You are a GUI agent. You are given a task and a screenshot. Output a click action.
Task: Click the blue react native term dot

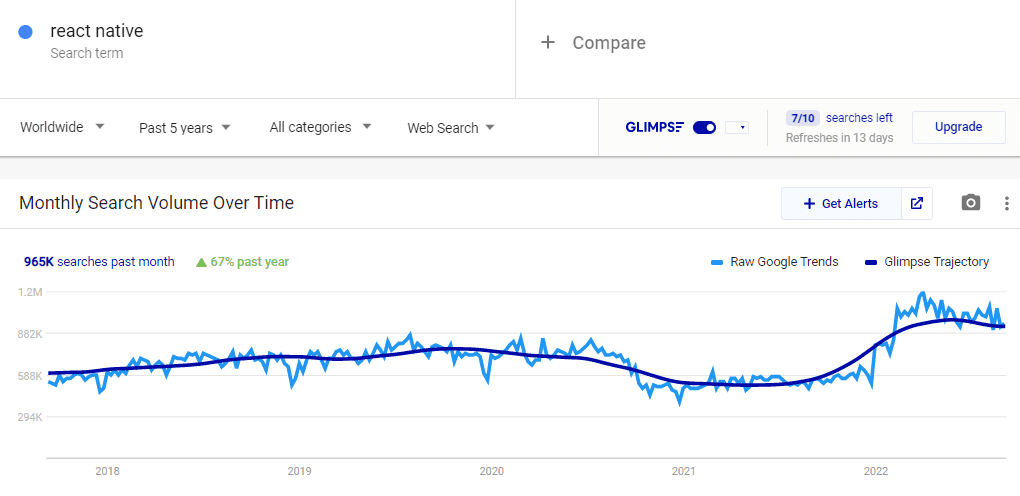(x=26, y=32)
